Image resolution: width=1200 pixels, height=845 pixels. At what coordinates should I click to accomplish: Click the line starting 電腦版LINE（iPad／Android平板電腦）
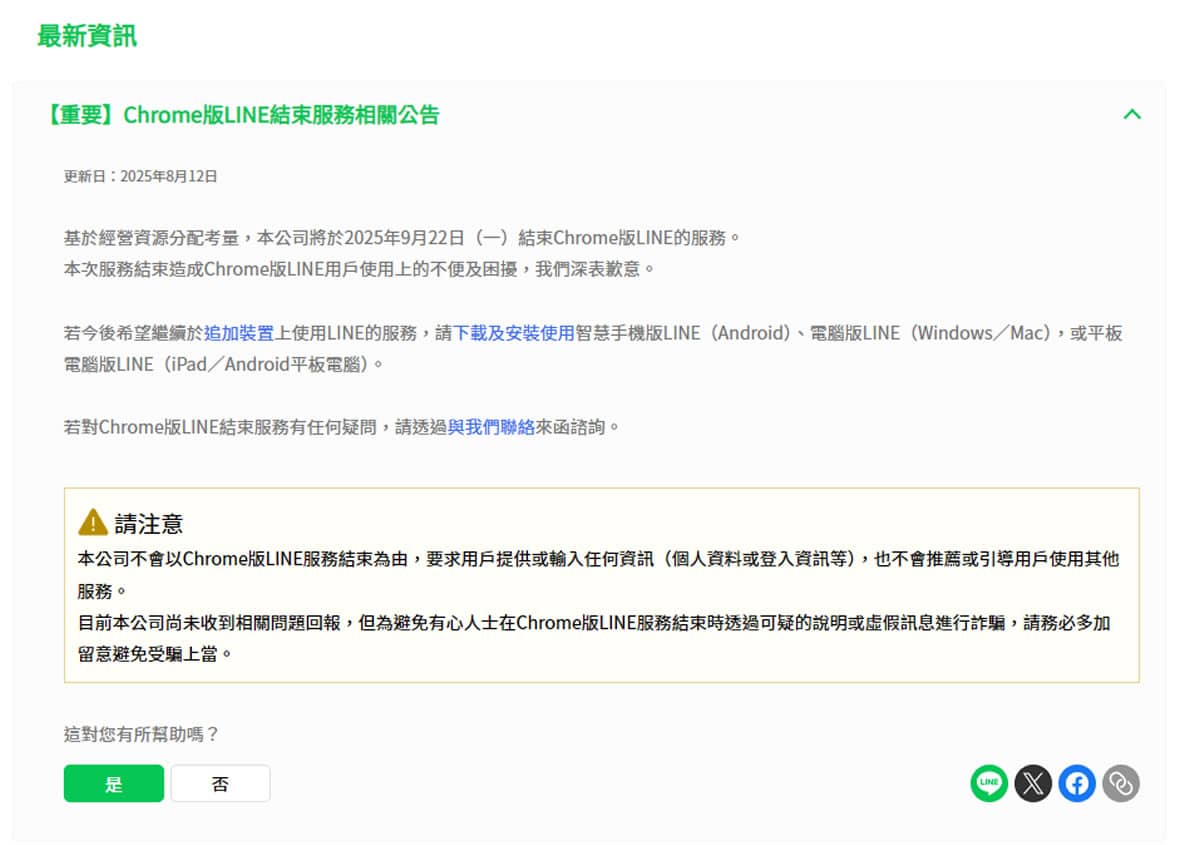pos(224,364)
